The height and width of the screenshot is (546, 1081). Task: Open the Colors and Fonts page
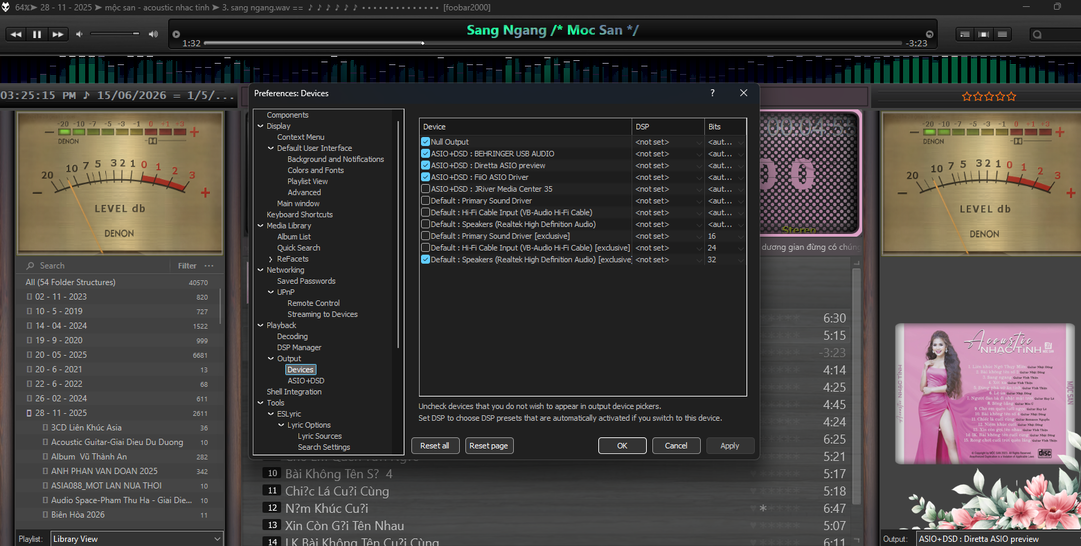coord(315,170)
